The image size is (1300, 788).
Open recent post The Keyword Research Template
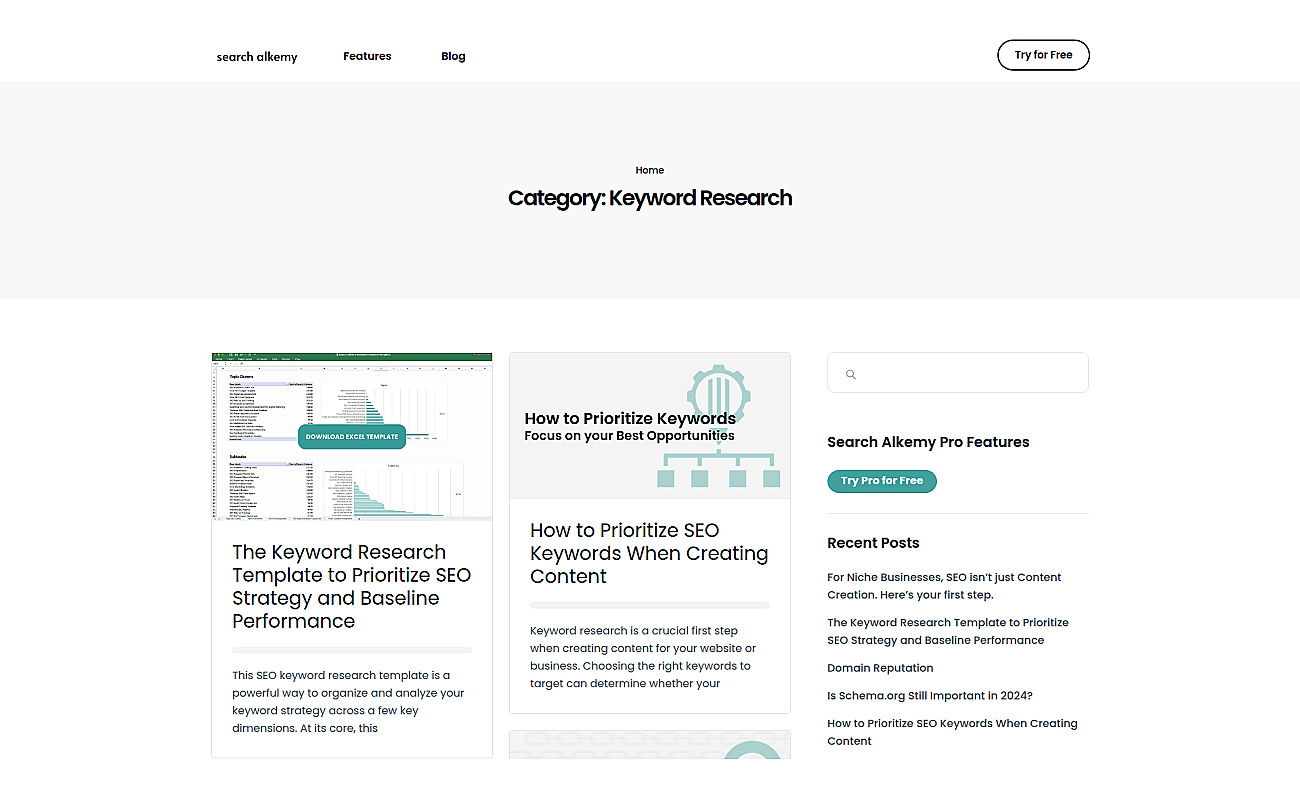(x=948, y=631)
